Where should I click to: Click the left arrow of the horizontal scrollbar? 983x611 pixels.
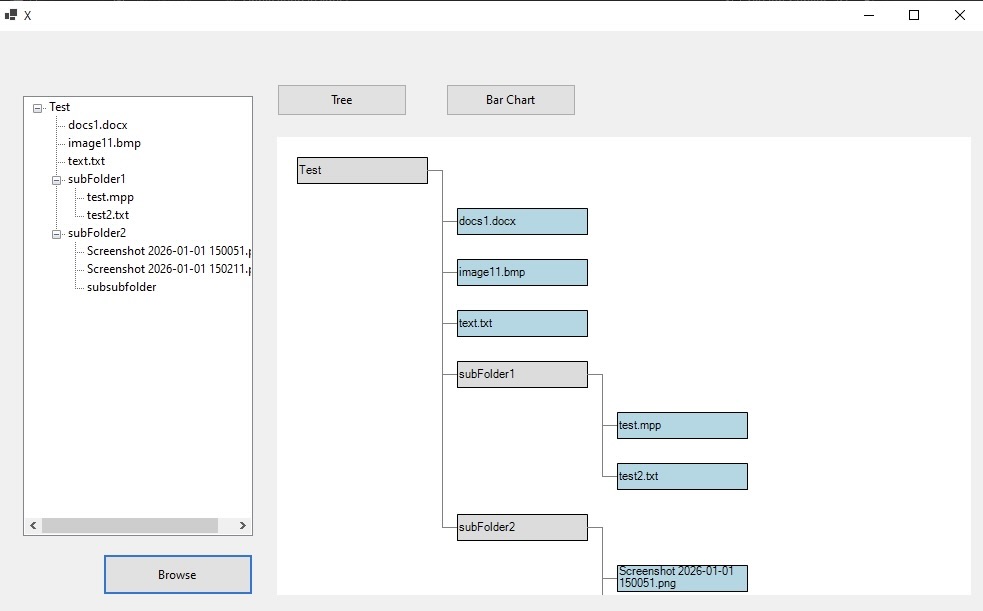pyautogui.click(x=33, y=526)
